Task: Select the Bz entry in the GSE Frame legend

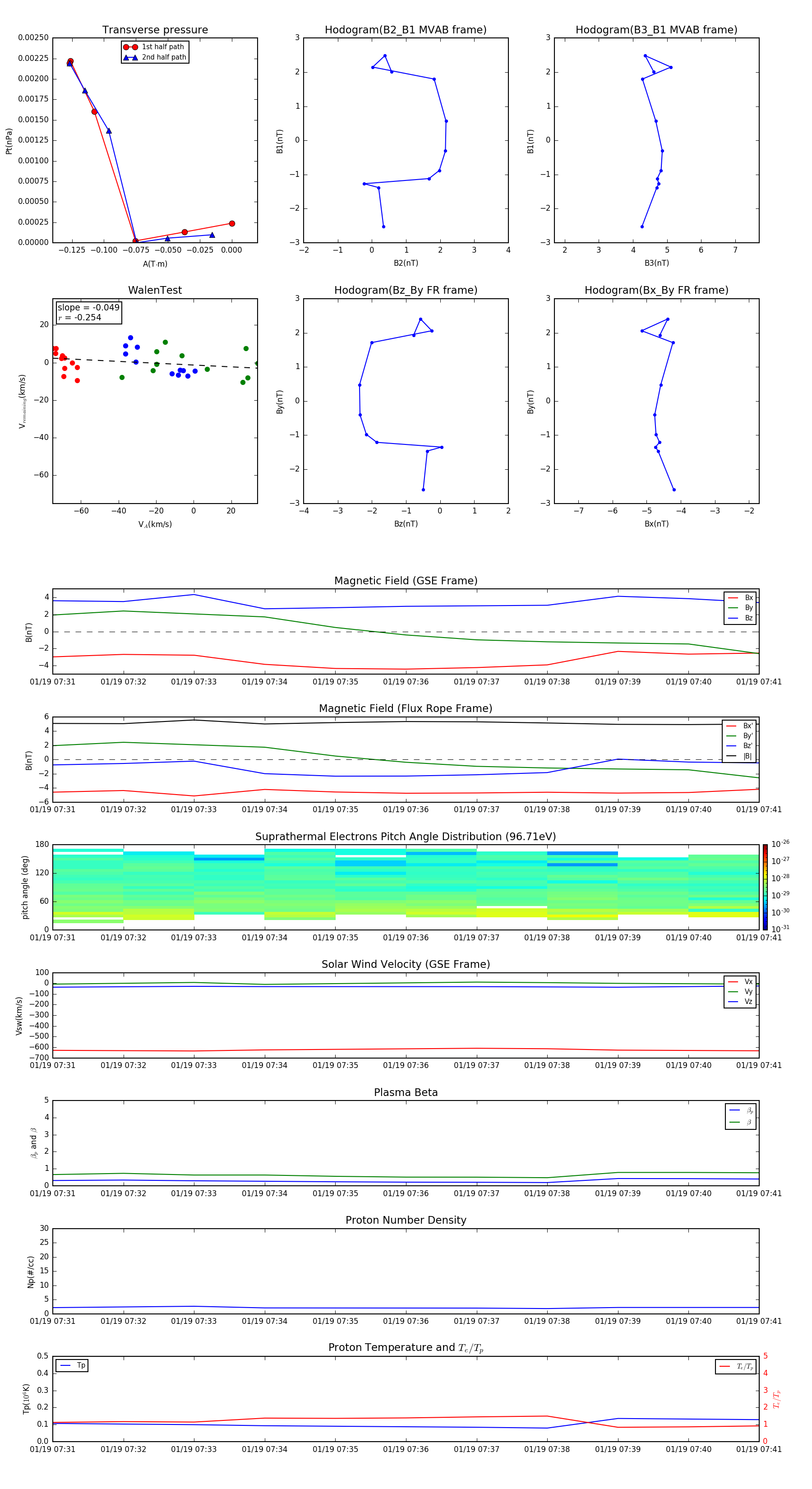Action: pyautogui.click(x=740, y=619)
